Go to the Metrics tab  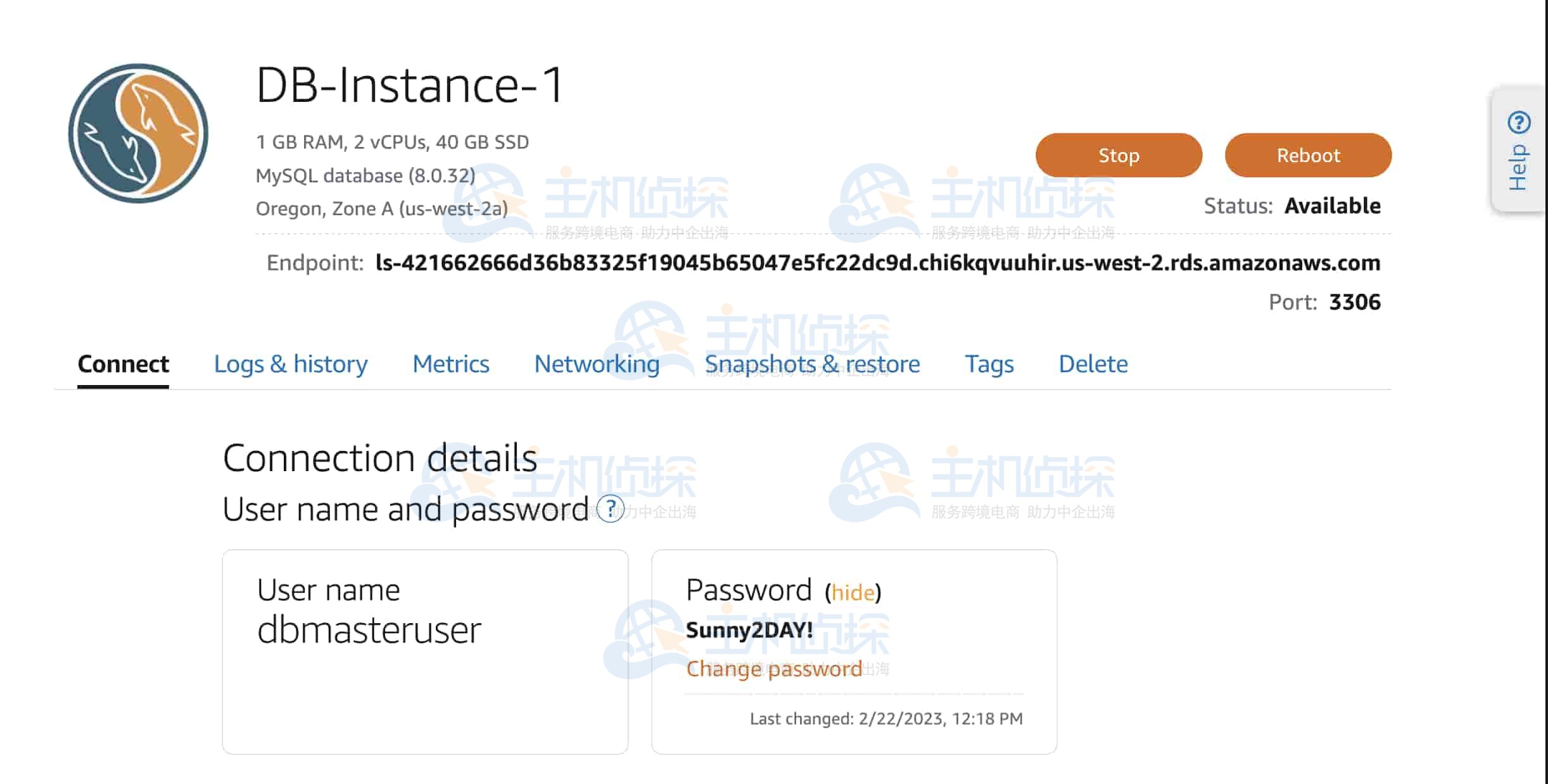450,364
